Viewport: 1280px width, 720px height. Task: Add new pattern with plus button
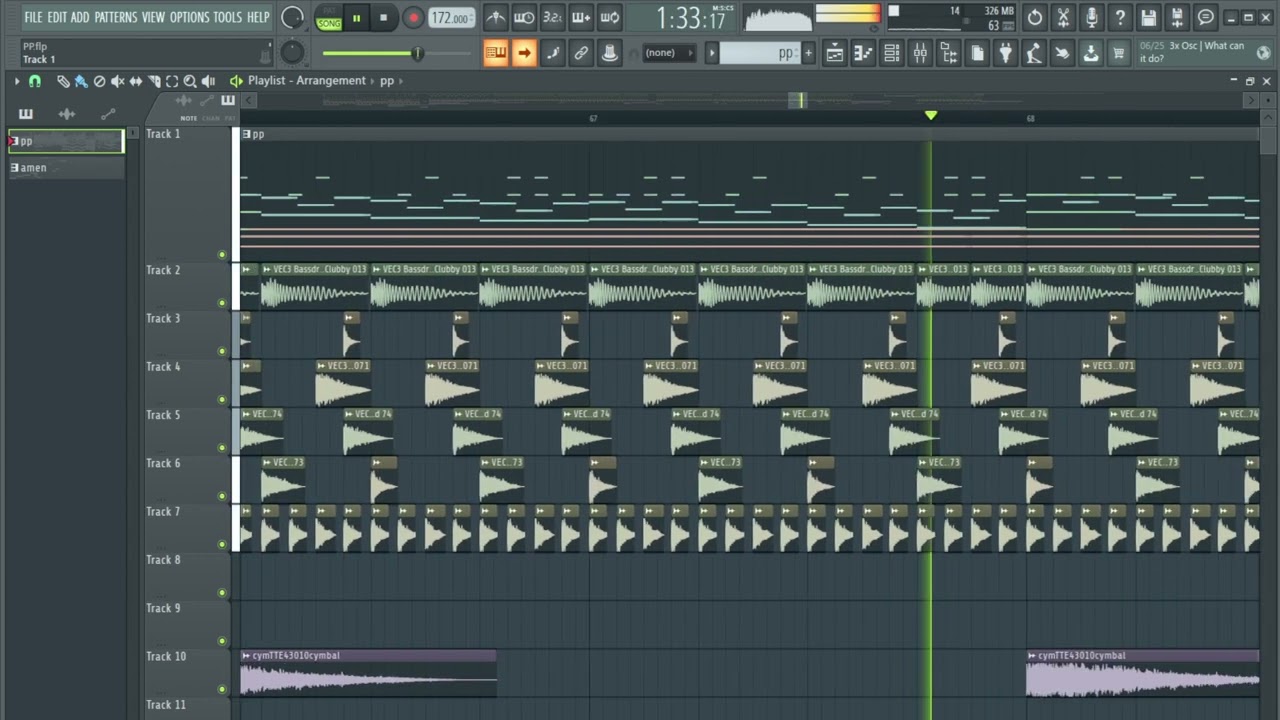(808, 53)
